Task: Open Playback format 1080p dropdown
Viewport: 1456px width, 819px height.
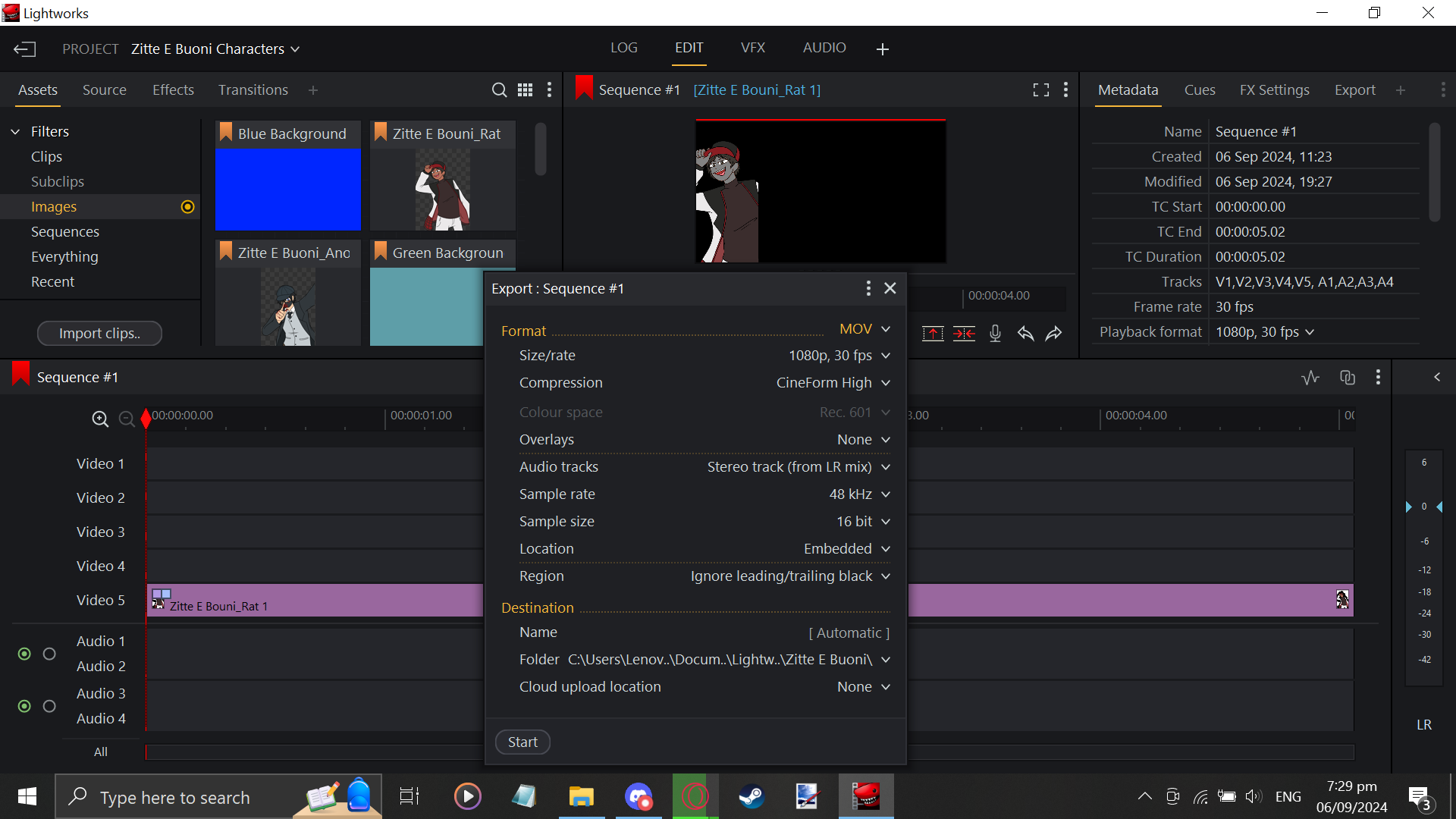Action: coord(1265,332)
